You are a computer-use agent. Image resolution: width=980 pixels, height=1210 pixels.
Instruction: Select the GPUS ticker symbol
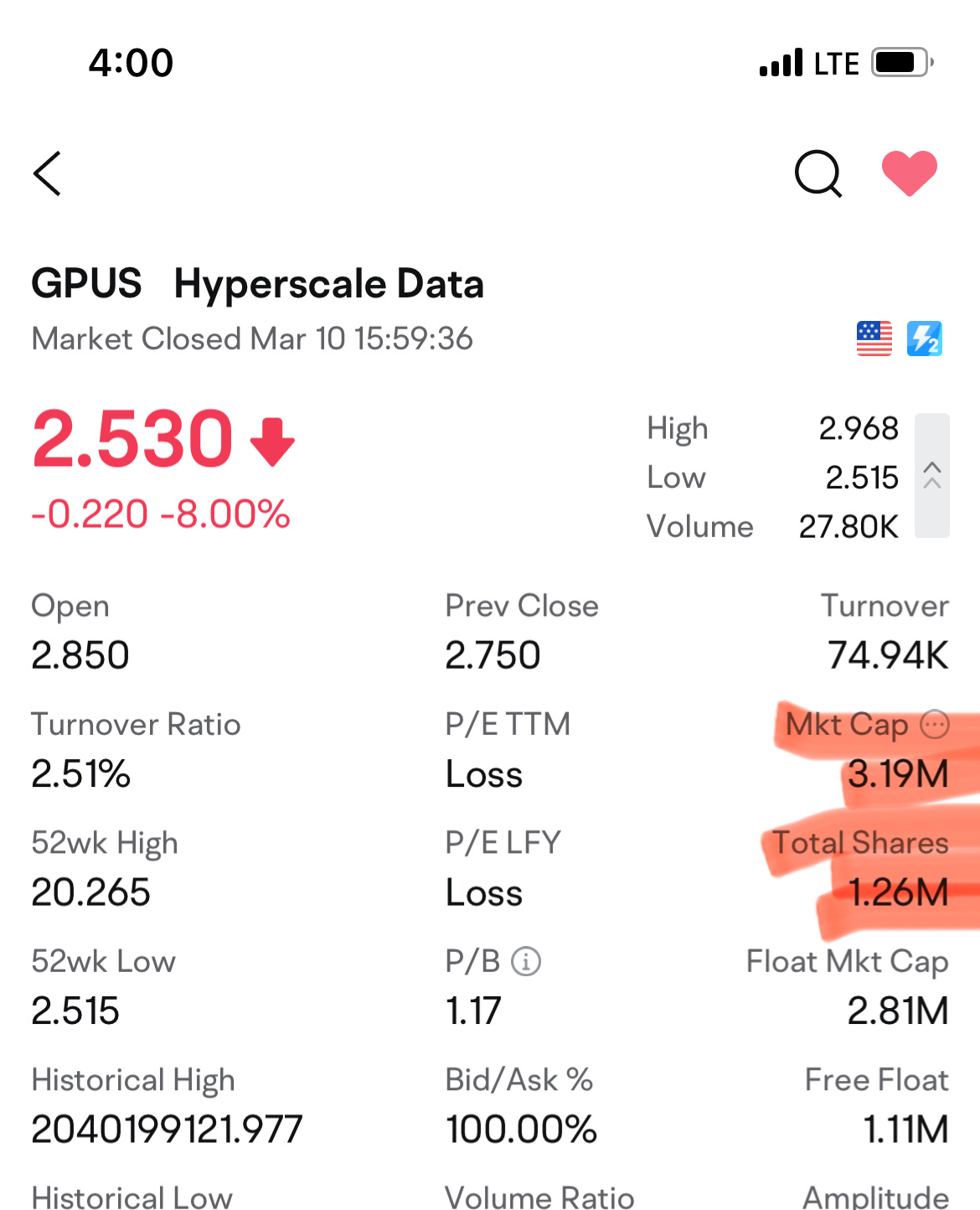pos(86,283)
